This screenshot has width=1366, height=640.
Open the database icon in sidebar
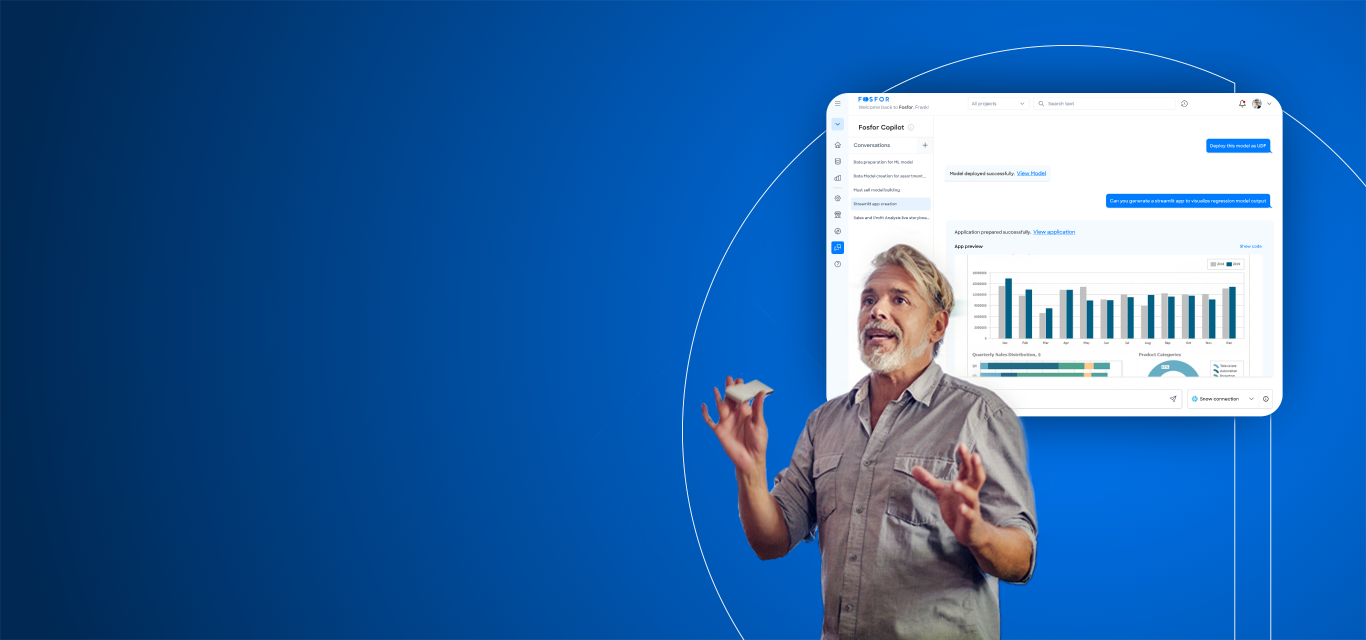pyautogui.click(x=838, y=161)
